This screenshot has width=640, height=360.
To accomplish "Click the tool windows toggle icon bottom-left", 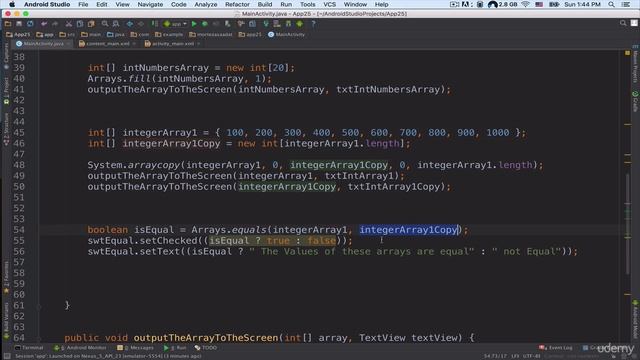I will [x=7, y=356].
